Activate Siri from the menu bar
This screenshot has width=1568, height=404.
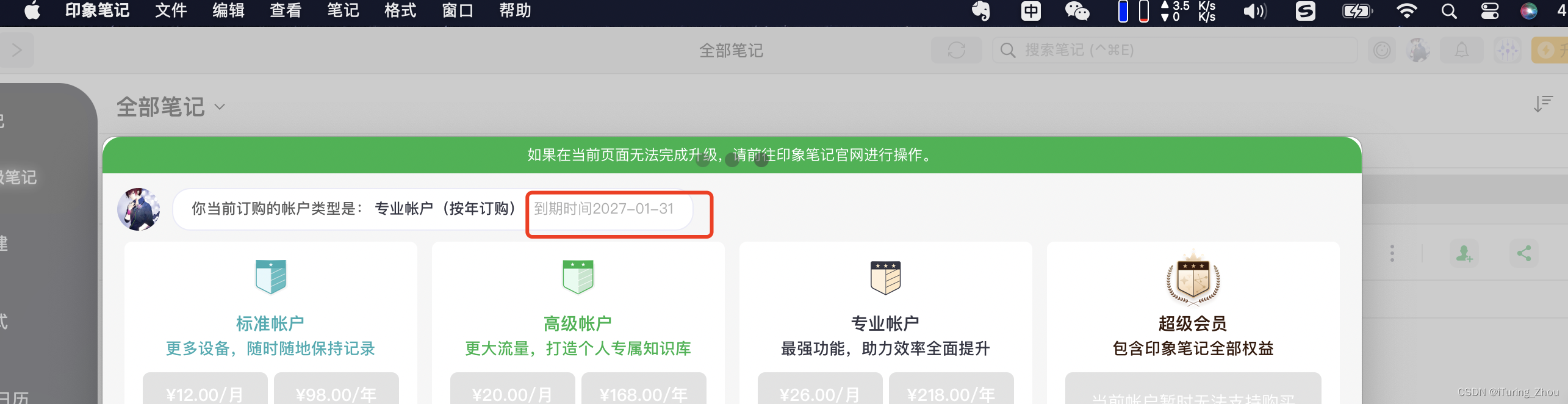1528,11
